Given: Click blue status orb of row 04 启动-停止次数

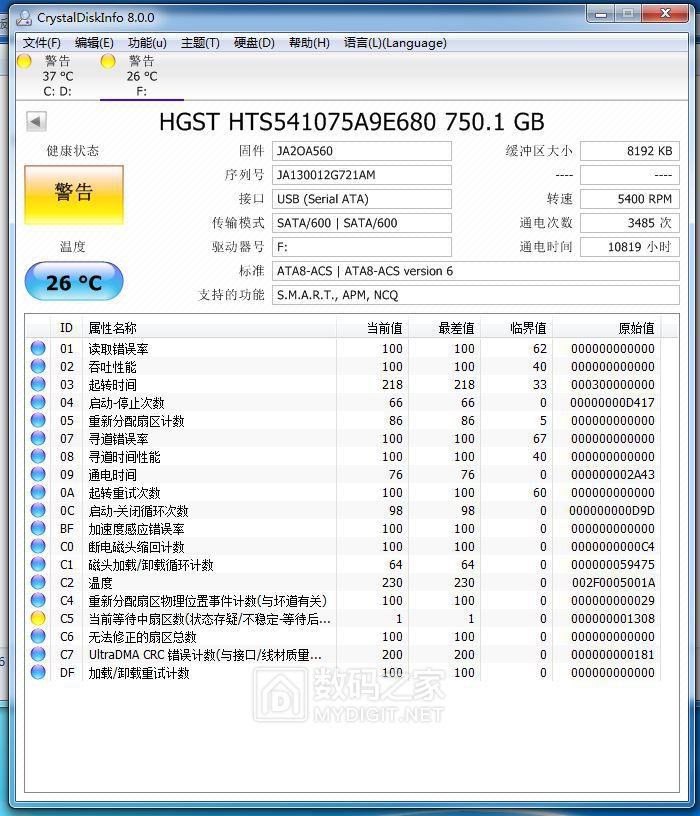Looking at the screenshot, I should tap(38, 402).
